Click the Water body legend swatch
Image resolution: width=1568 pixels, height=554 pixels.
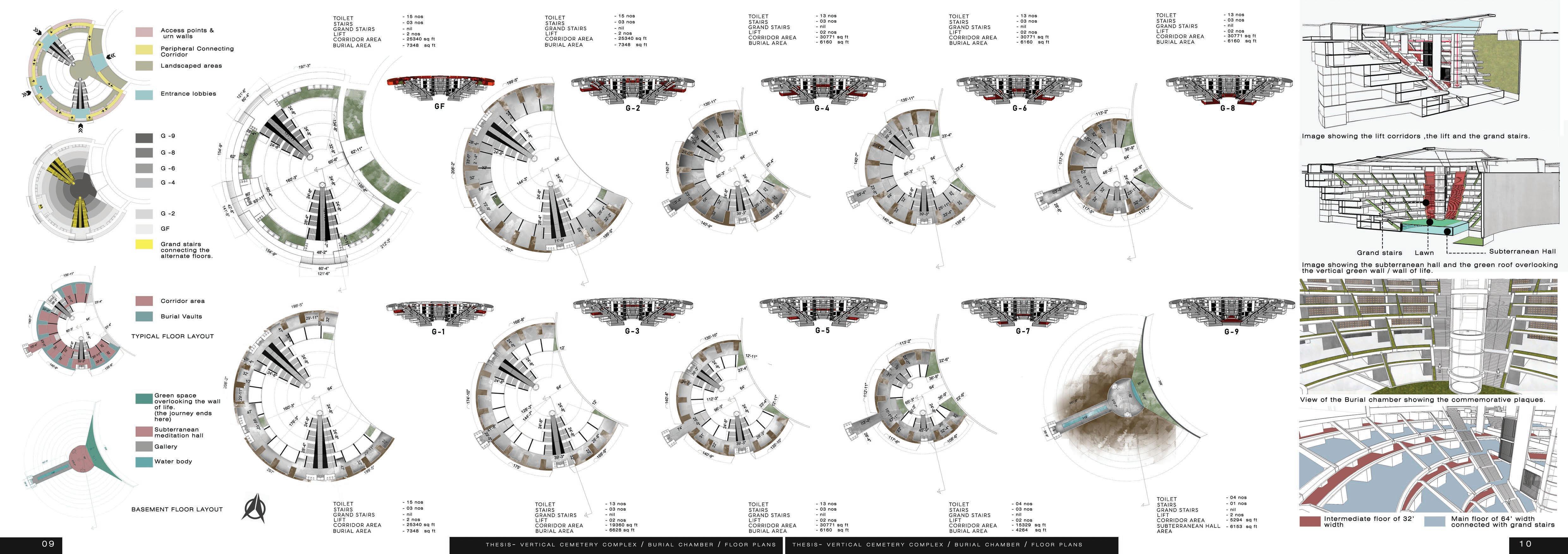coord(144,461)
